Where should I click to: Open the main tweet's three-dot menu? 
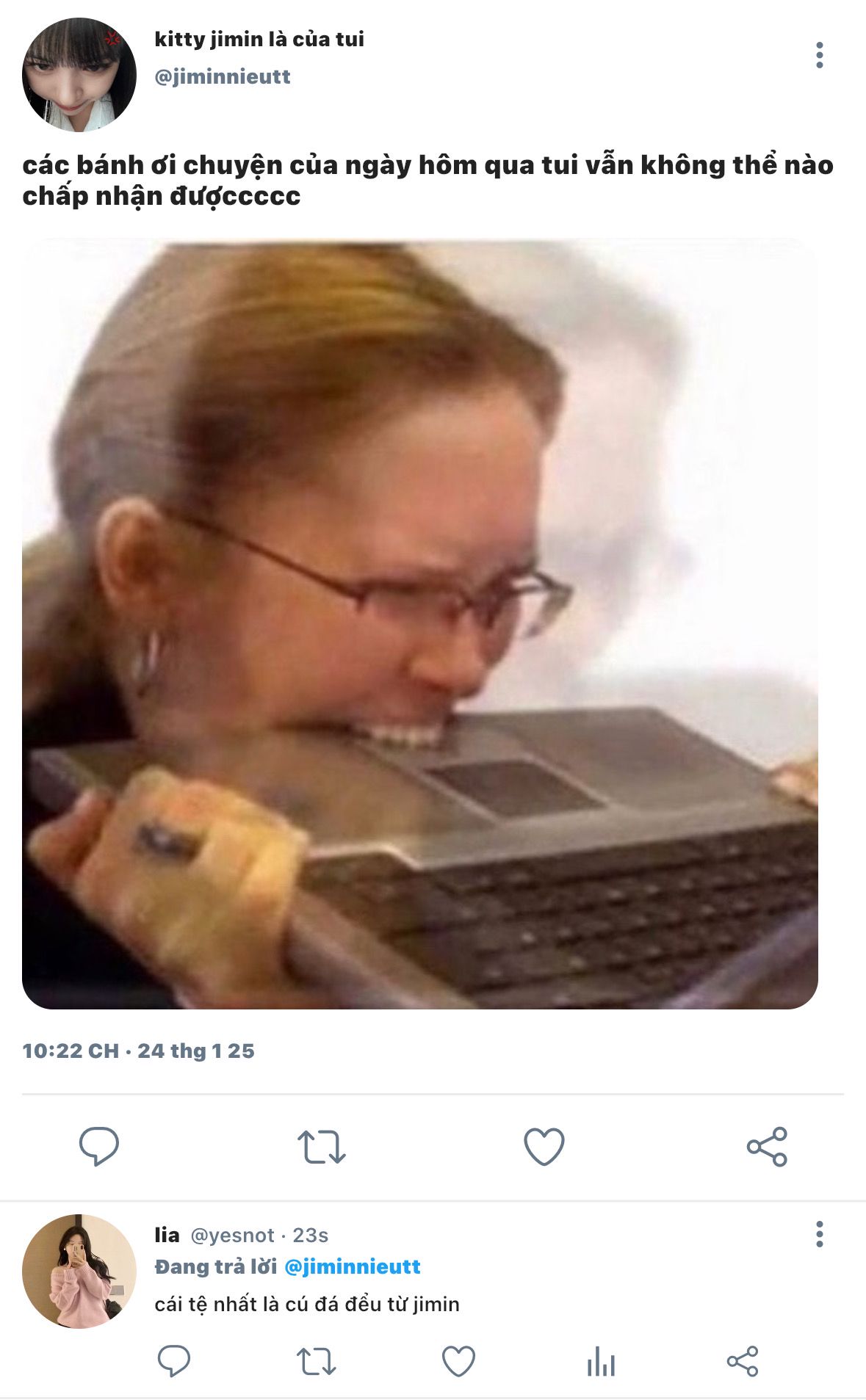[x=819, y=56]
